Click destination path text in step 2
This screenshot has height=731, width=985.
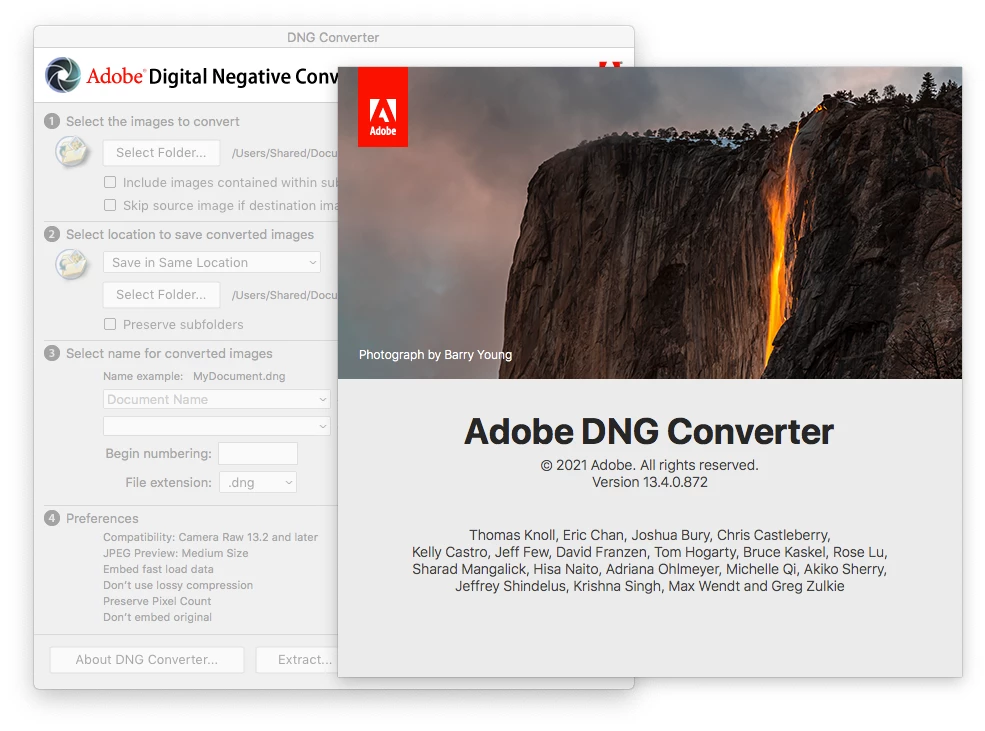tap(285, 295)
